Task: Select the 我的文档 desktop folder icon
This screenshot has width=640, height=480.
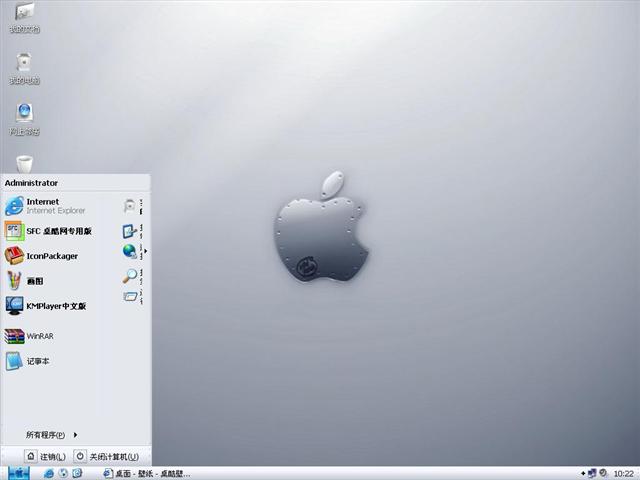Action: [24, 18]
